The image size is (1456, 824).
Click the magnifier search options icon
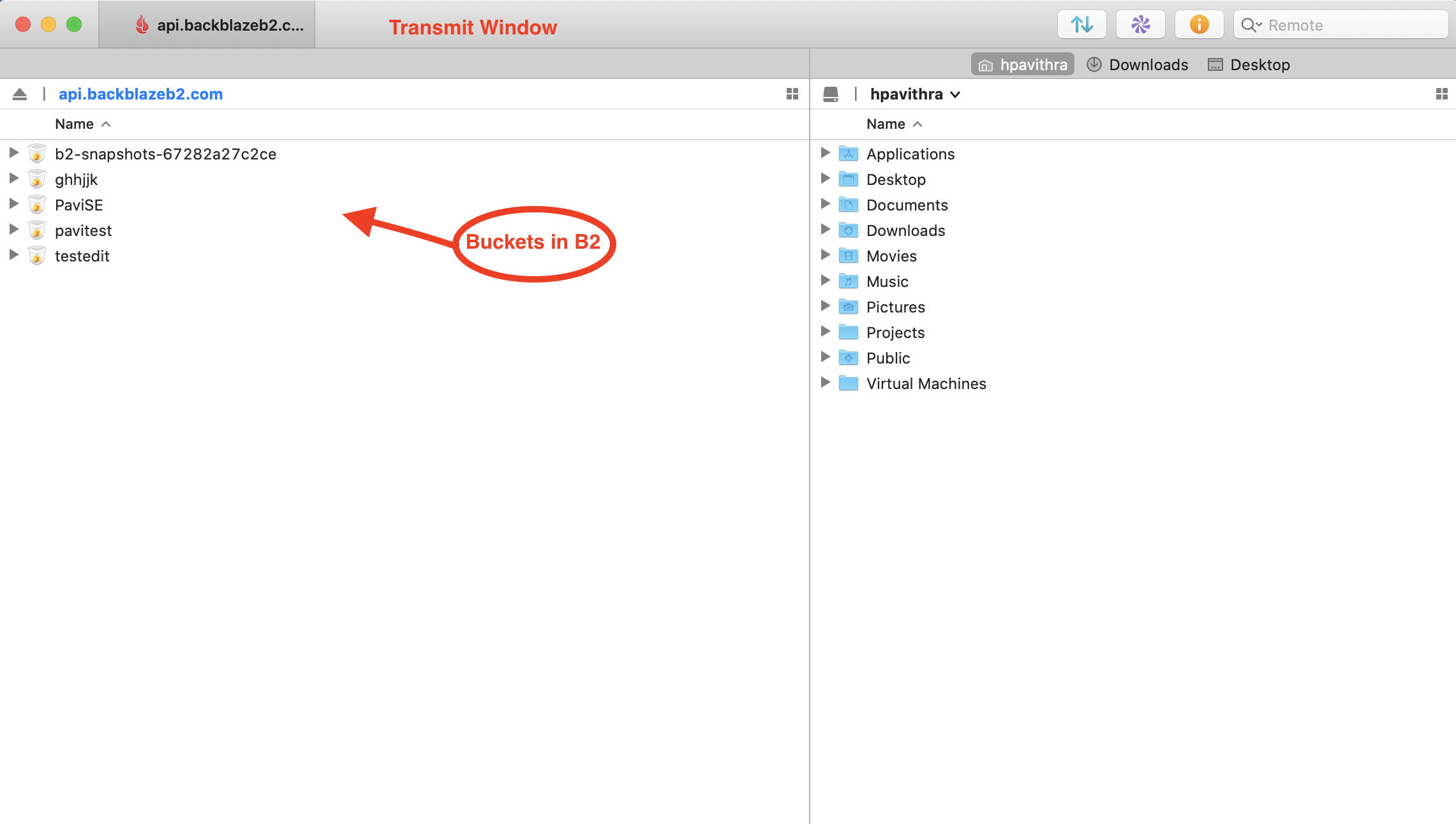pos(1251,26)
